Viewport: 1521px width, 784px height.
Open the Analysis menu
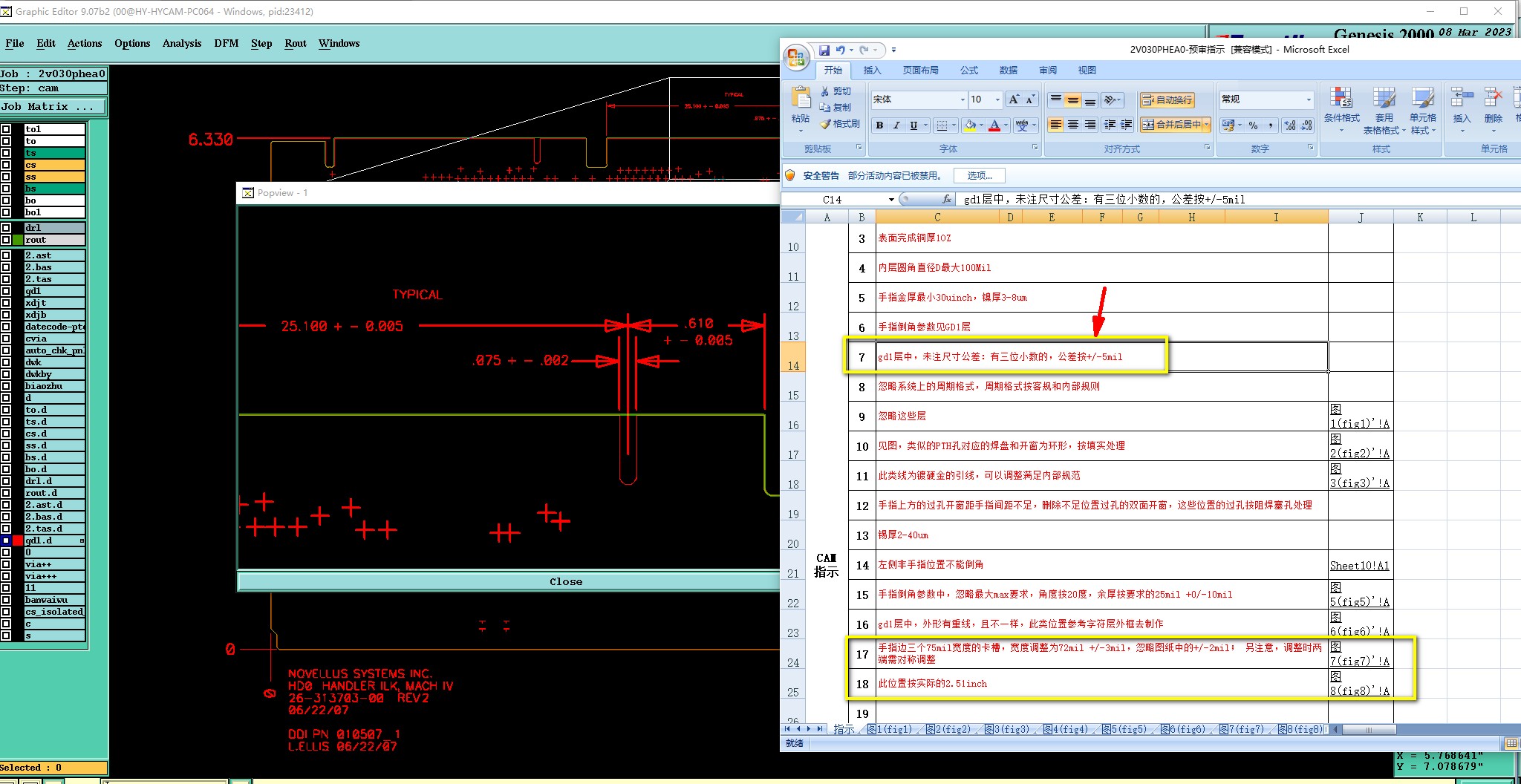click(x=182, y=43)
